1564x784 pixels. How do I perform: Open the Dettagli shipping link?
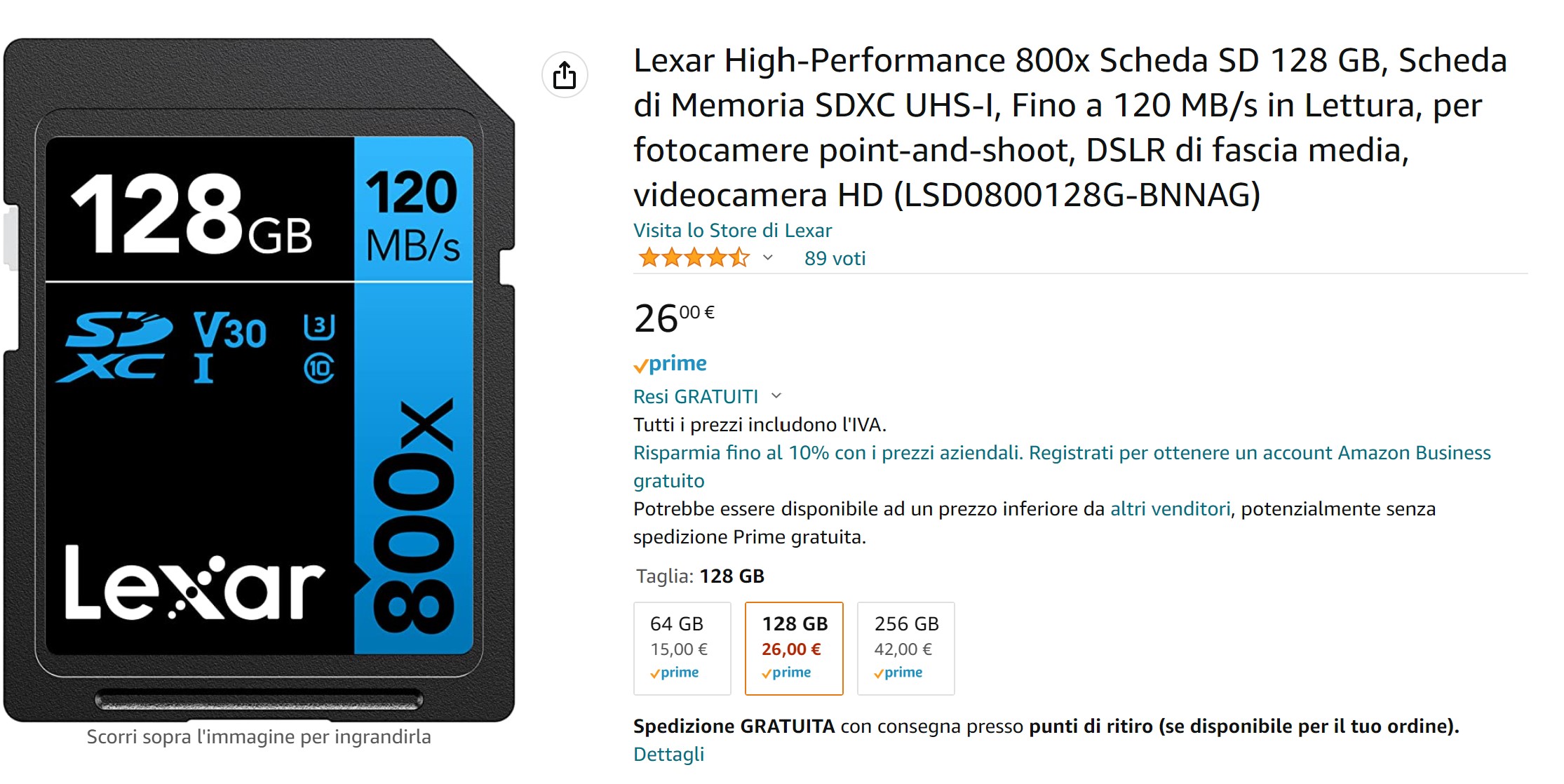668,755
